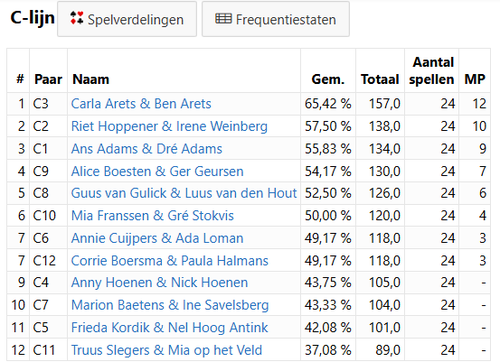The width and height of the screenshot is (500, 362).
Task: Click Mia Franssen & Gré Stokvis link
Action: point(152,215)
